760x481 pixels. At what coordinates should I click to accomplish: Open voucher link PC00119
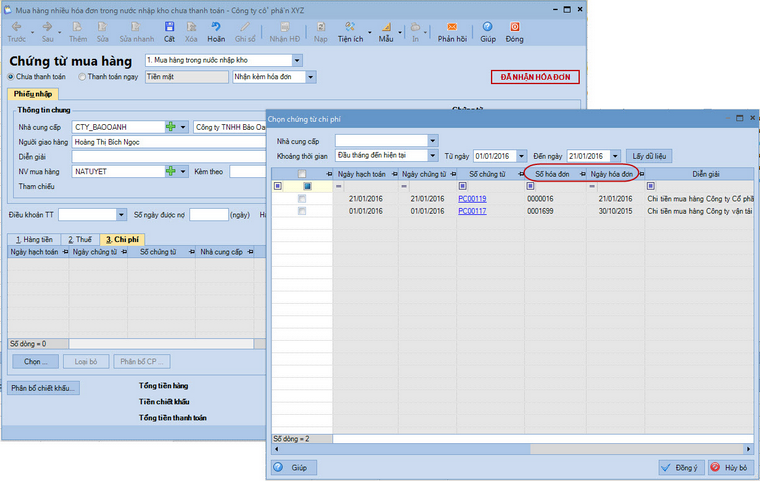(x=472, y=199)
